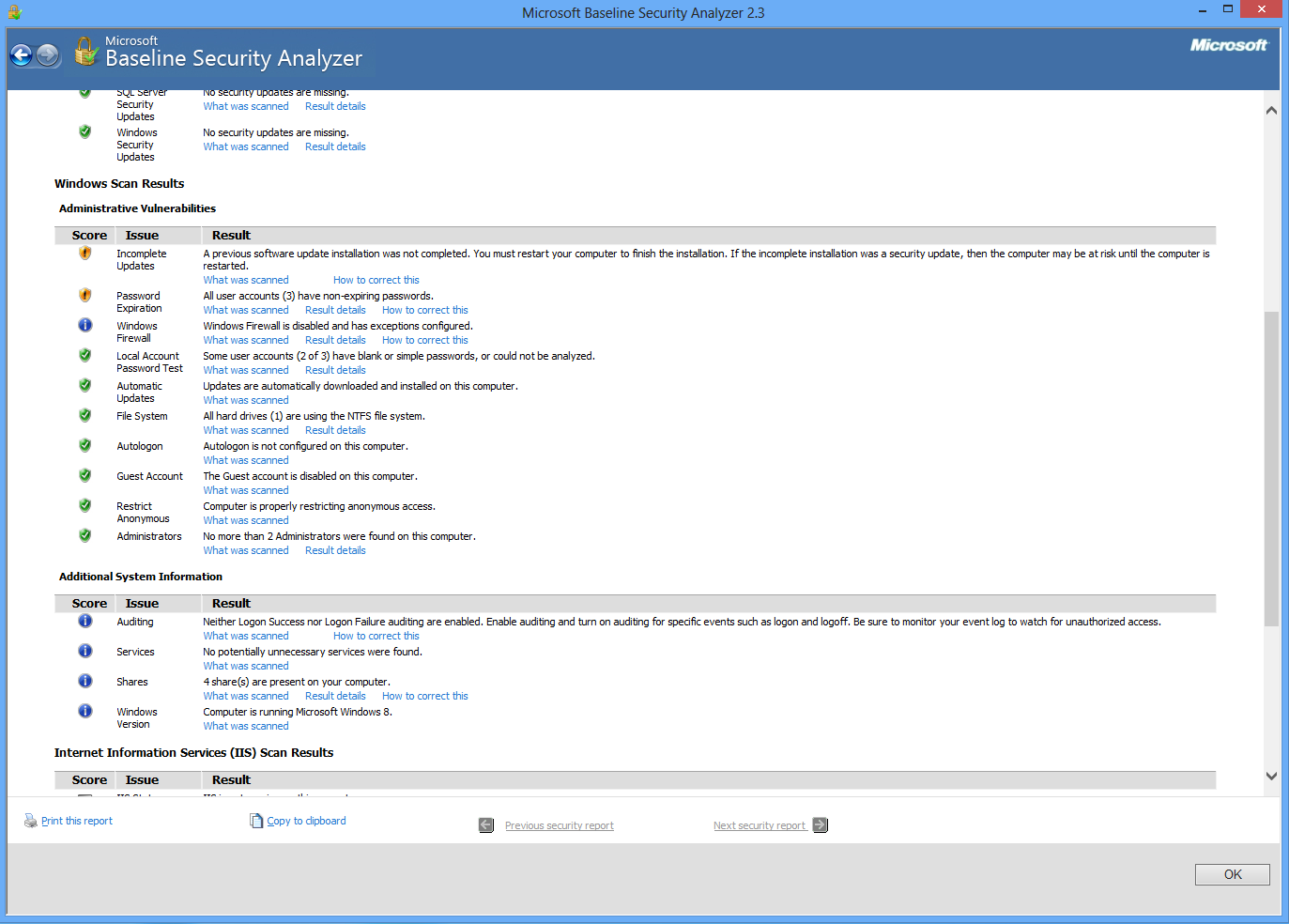Click the app icon in the title bar
This screenshot has height=924, width=1289.
click(x=15, y=12)
